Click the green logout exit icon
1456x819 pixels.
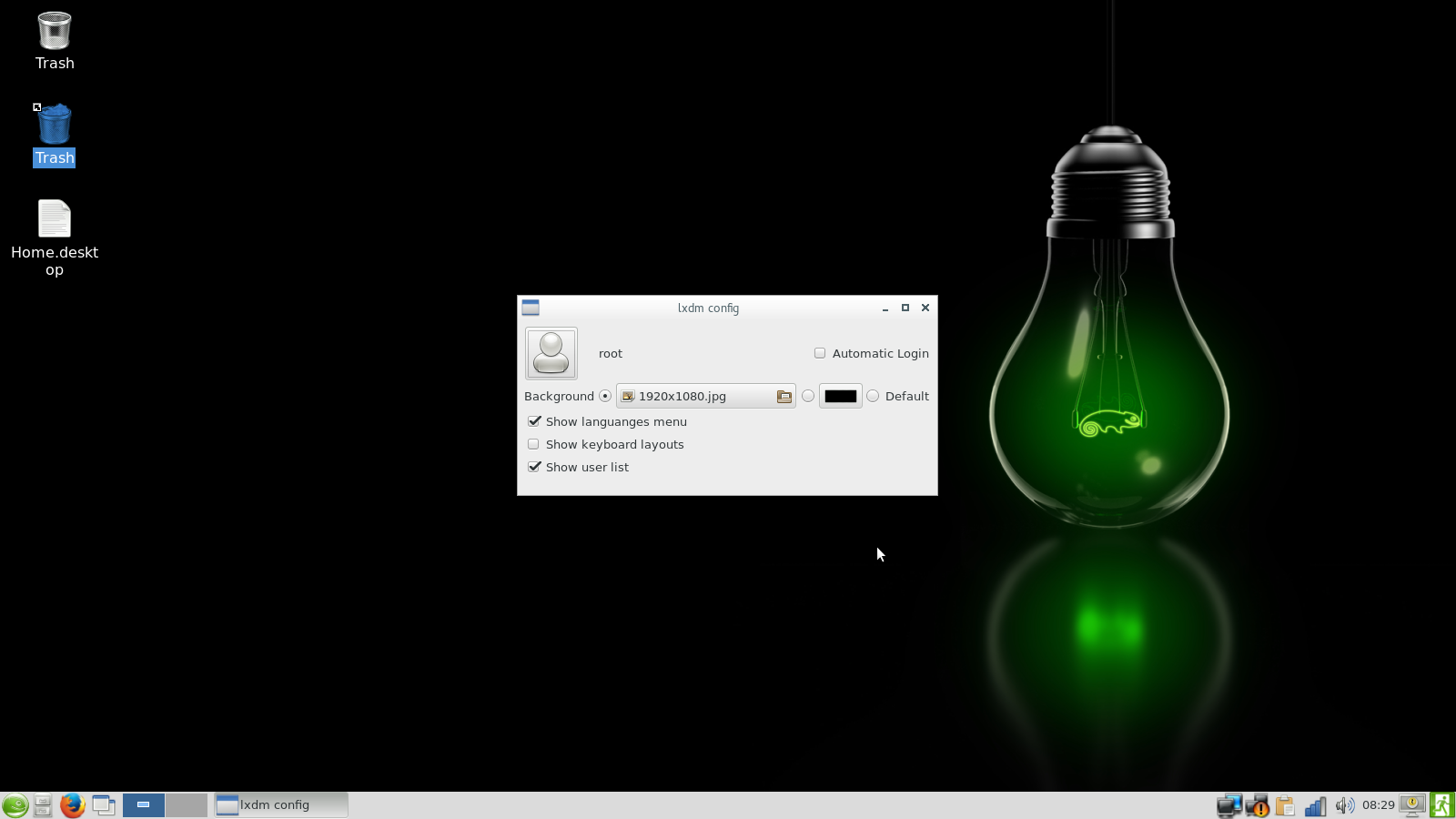click(x=1441, y=805)
